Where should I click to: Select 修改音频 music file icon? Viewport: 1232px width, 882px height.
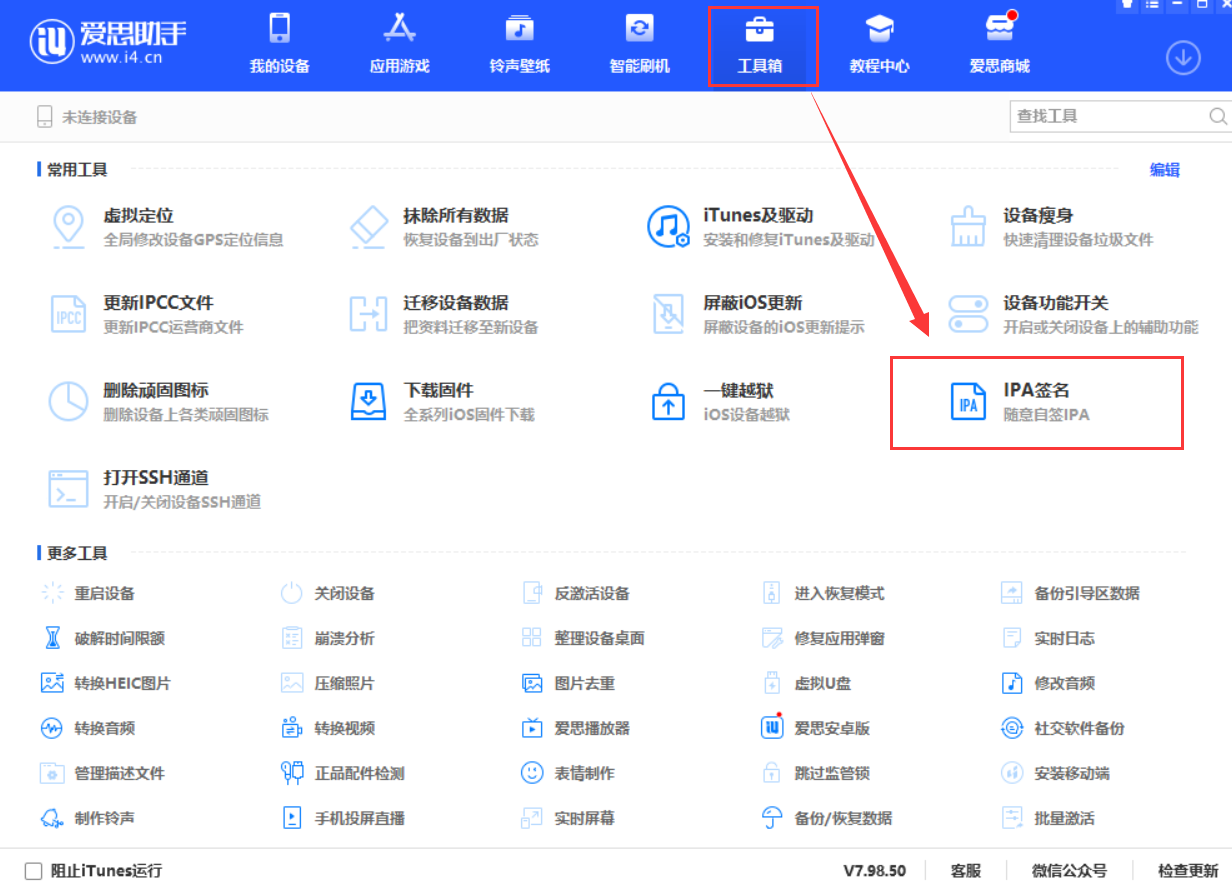[x=1012, y=683]
